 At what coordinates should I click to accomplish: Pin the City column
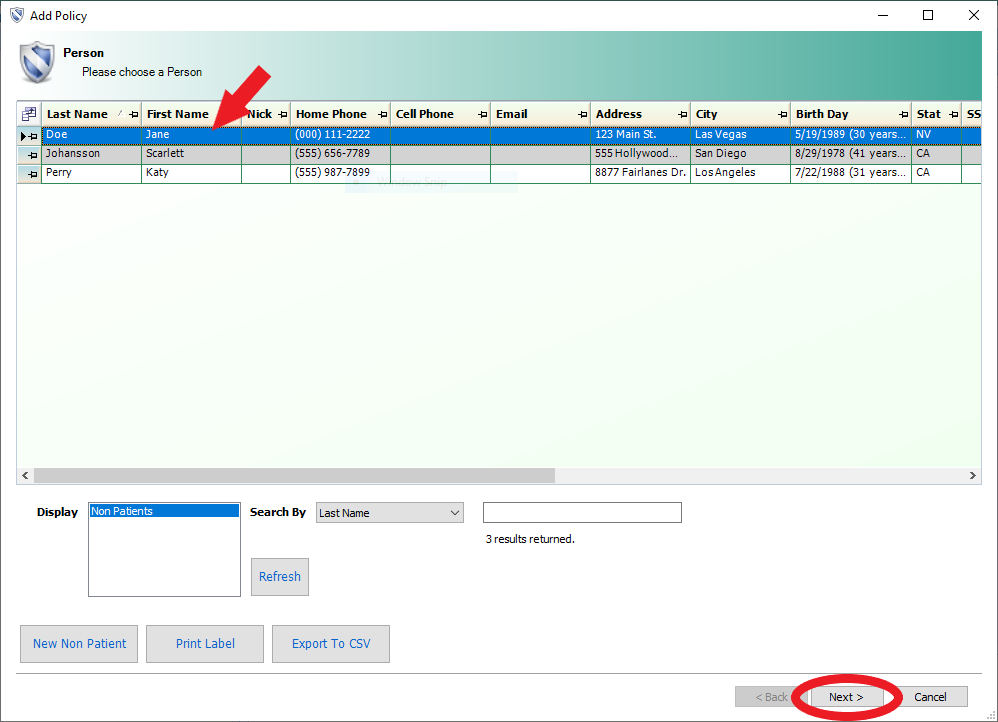point(783,115)
